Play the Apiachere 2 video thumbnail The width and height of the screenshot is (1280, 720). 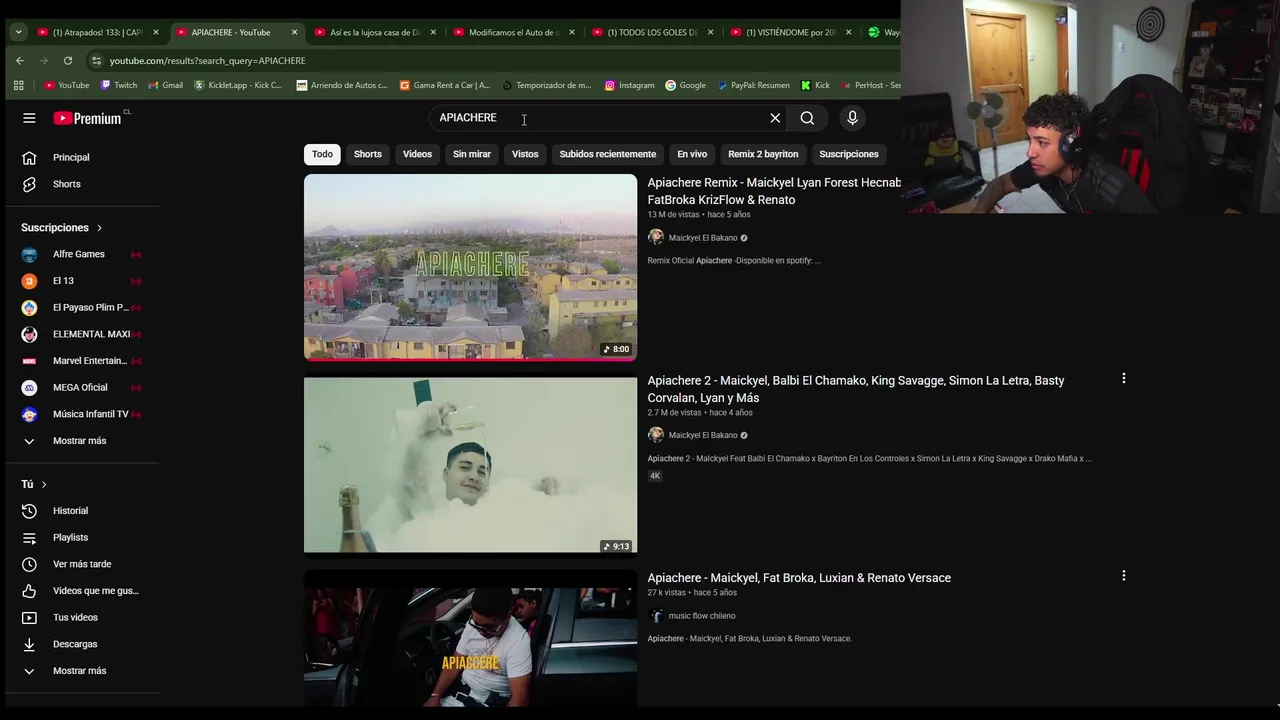tap(470, 465)
